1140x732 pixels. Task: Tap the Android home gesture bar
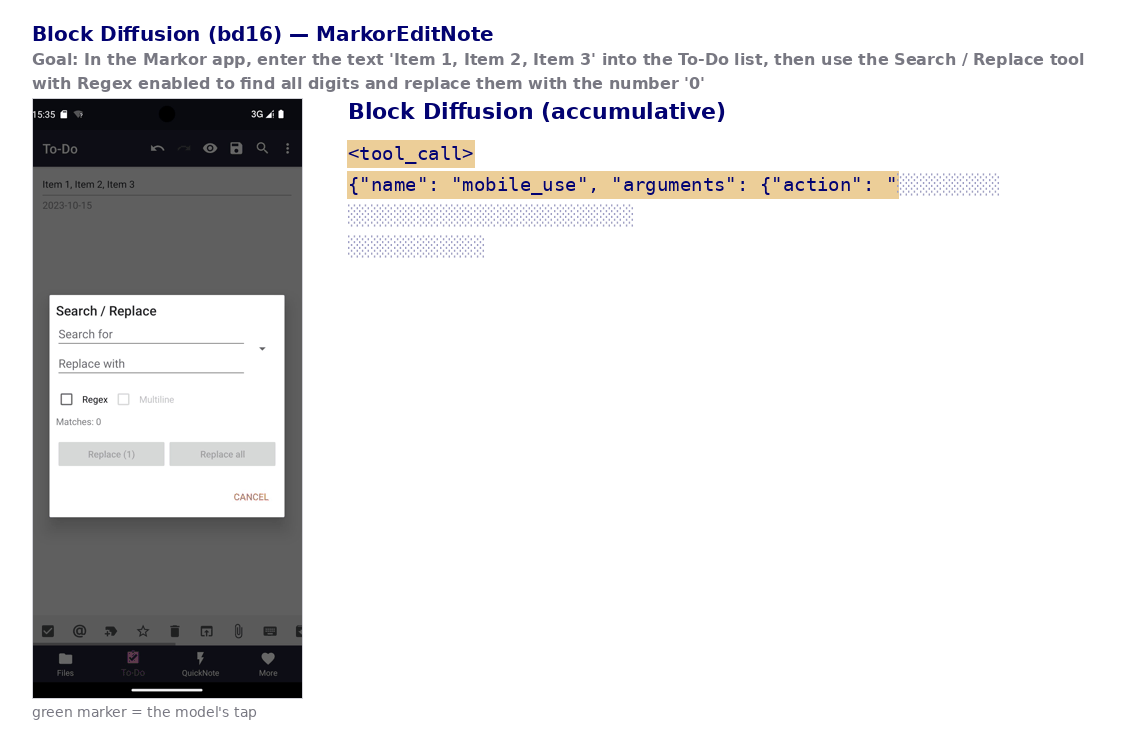click(x=167, y=690)
